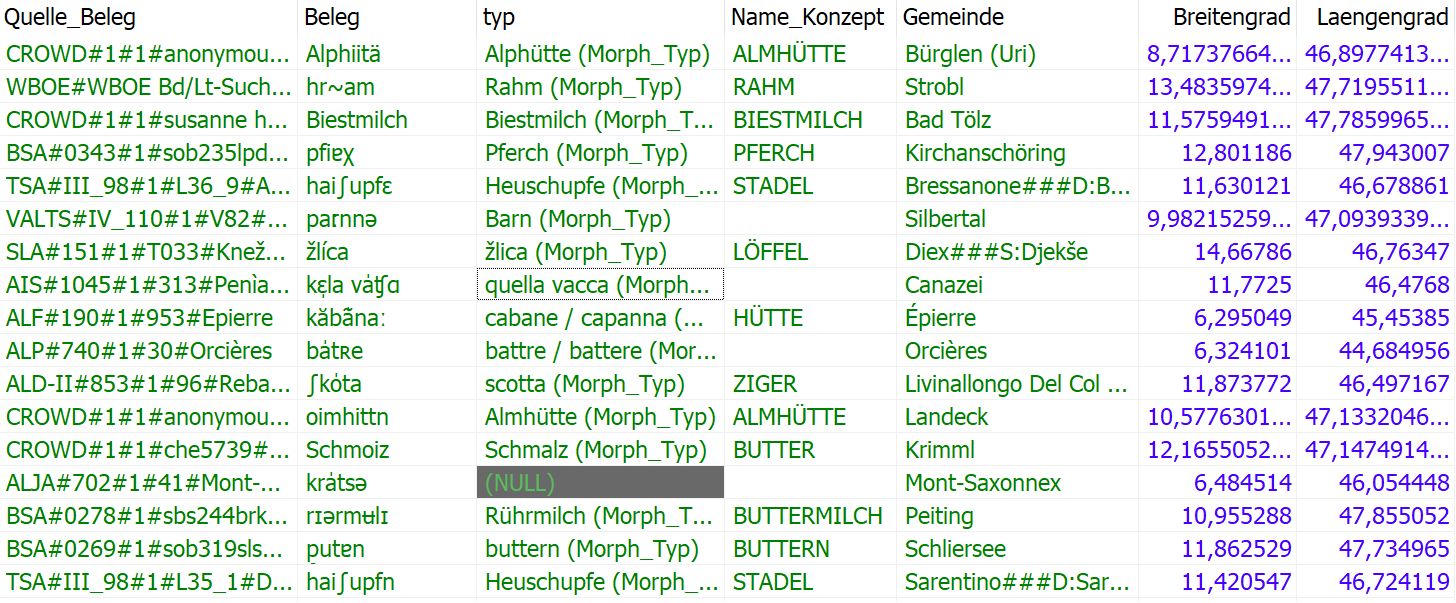Select the LÖFFEL concept cell
1456x603 pixels.
pyautogui.click(x=770, y=252)
